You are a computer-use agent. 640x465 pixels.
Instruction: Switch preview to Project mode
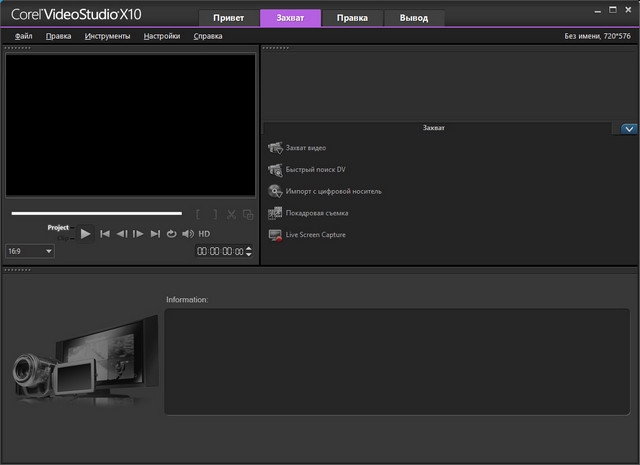click(x=58, y=228)
